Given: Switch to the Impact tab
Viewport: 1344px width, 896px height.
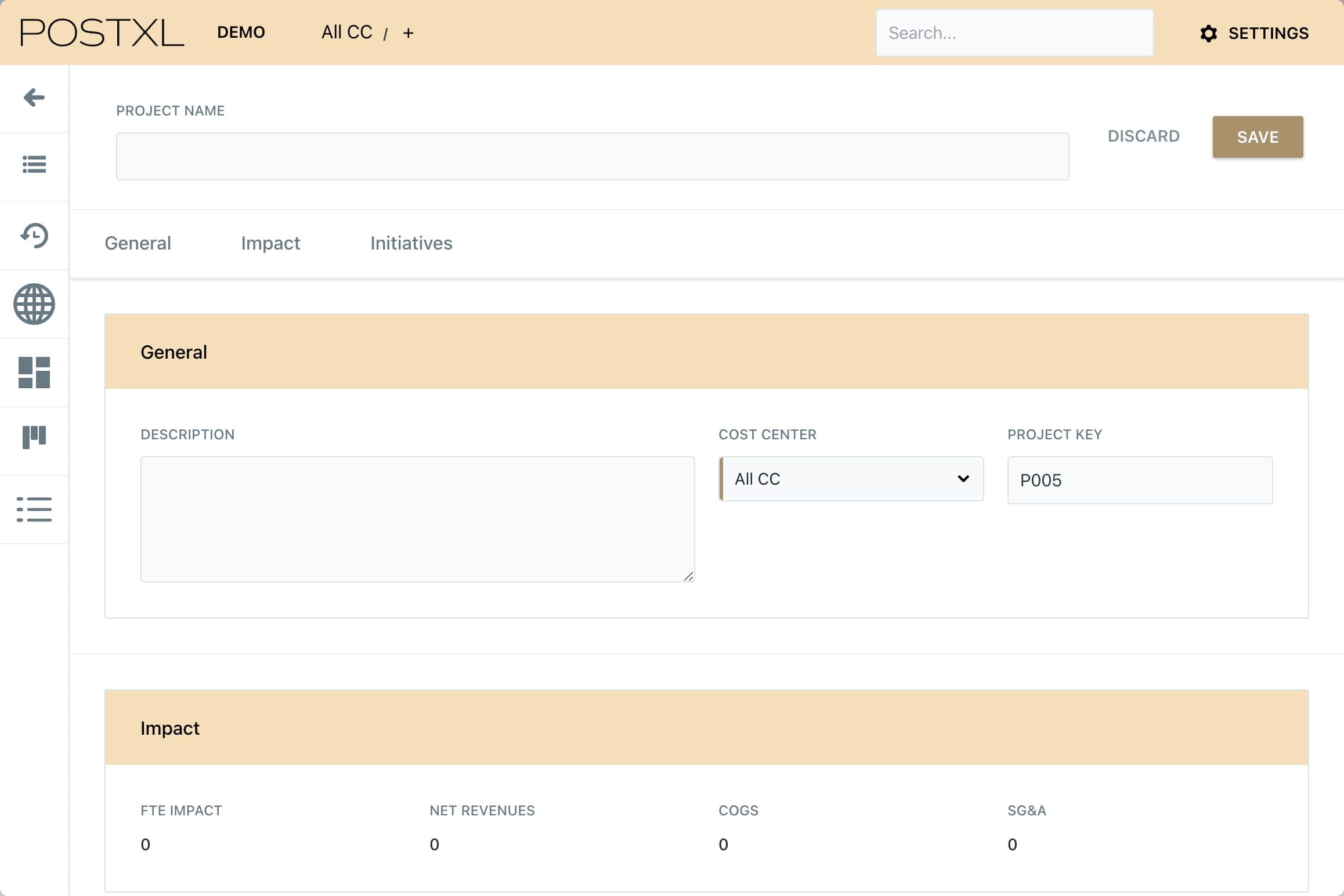Looking at the screenshot, I should coord(270,243).
